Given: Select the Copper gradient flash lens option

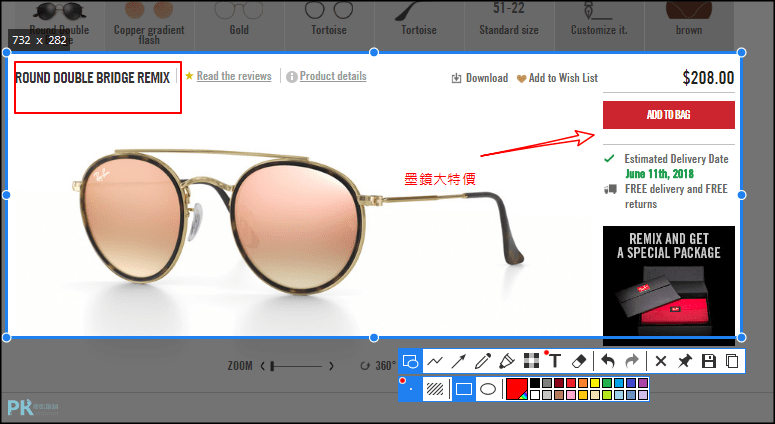Looking at the screenshot, I should coord(149,24).
